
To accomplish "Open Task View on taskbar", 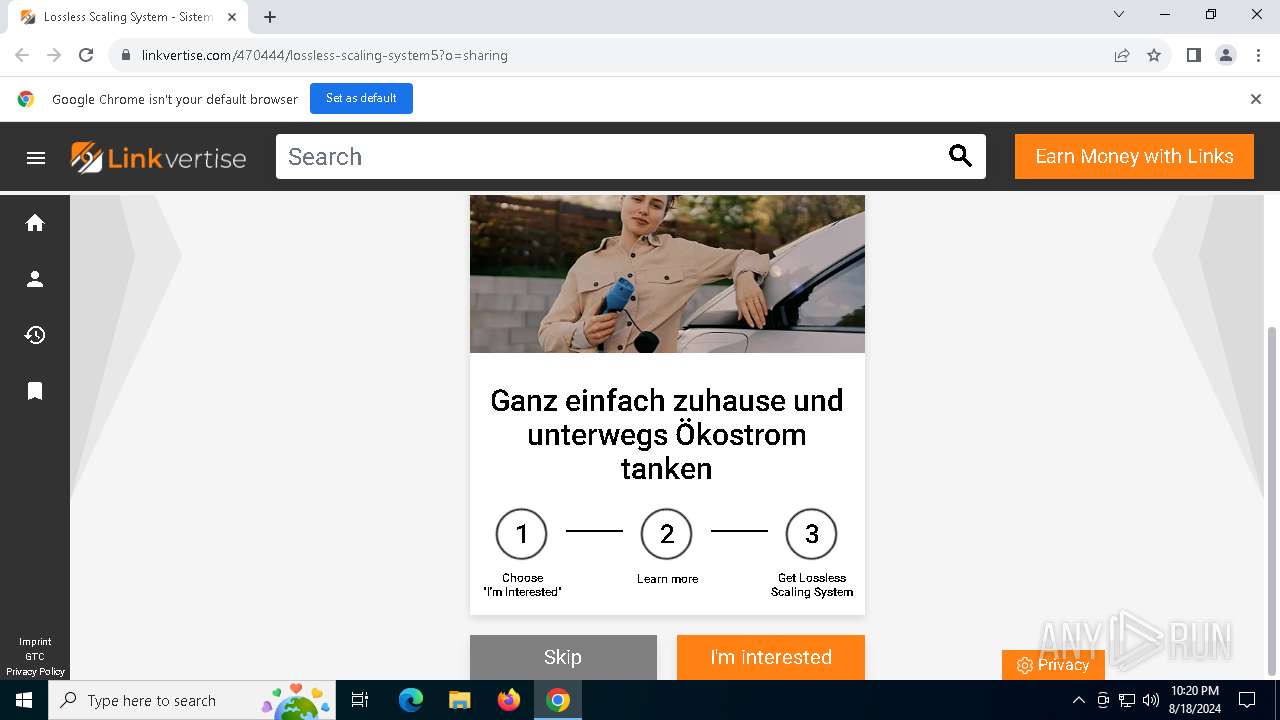I will [360, 700].
